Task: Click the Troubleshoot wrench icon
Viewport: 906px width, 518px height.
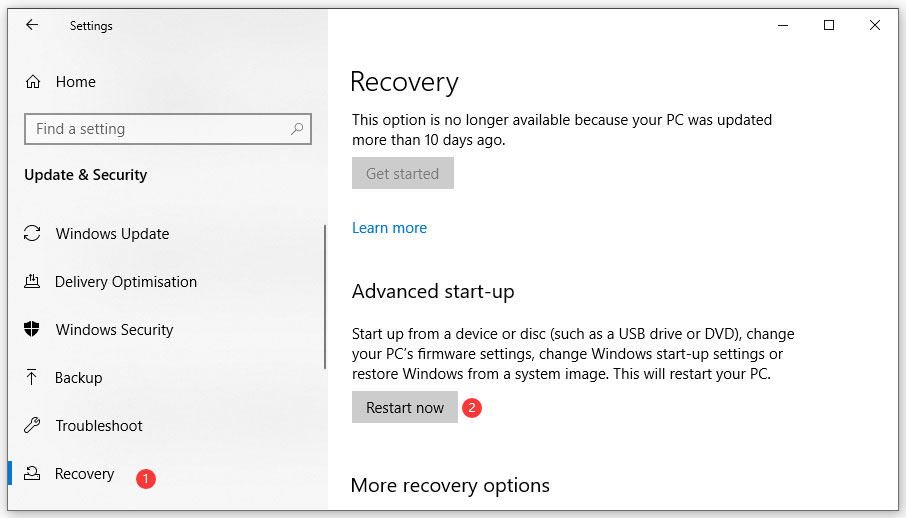Action: [x=32, y=425]
